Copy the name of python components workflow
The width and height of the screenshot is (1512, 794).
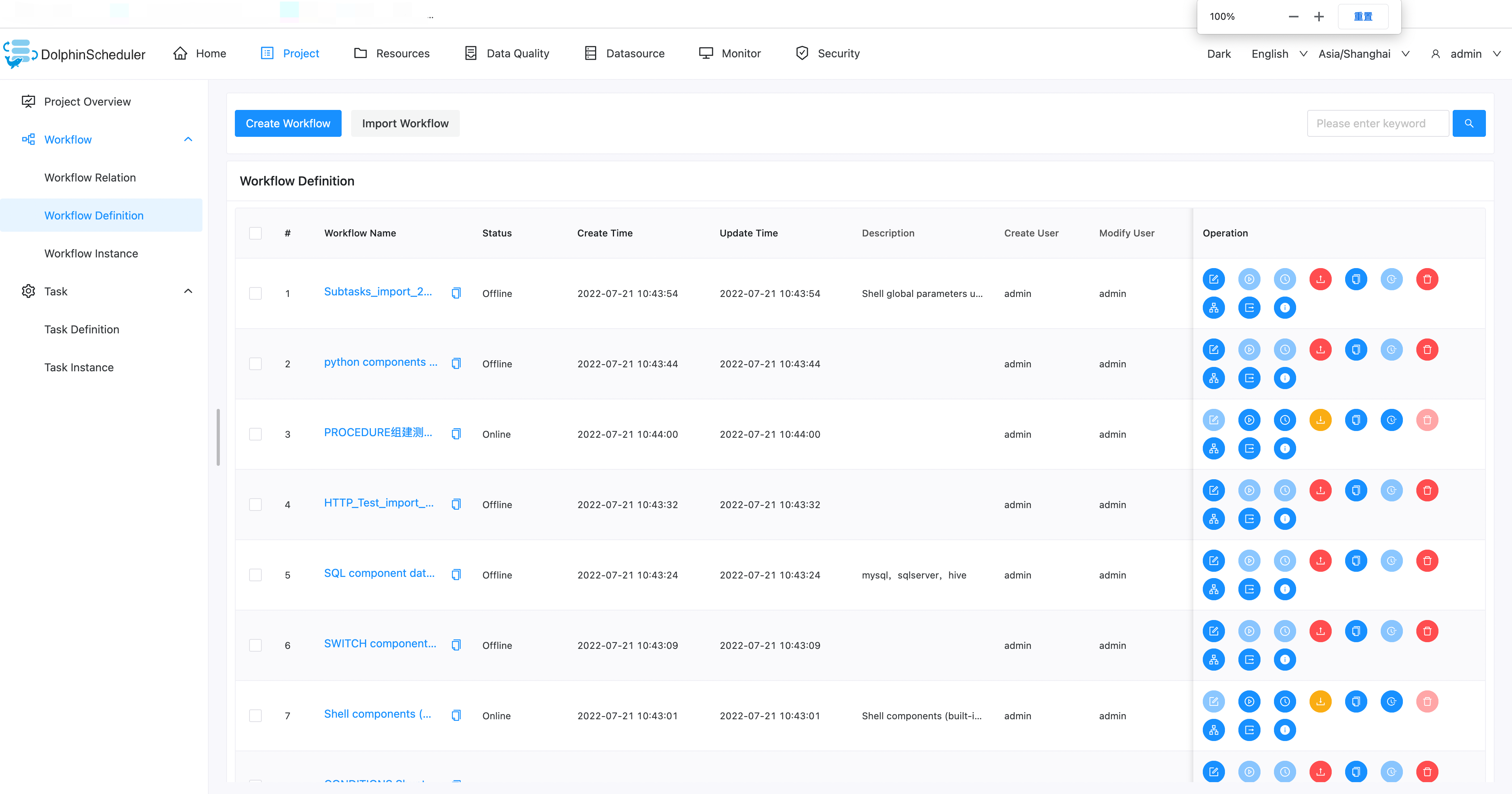456,363
